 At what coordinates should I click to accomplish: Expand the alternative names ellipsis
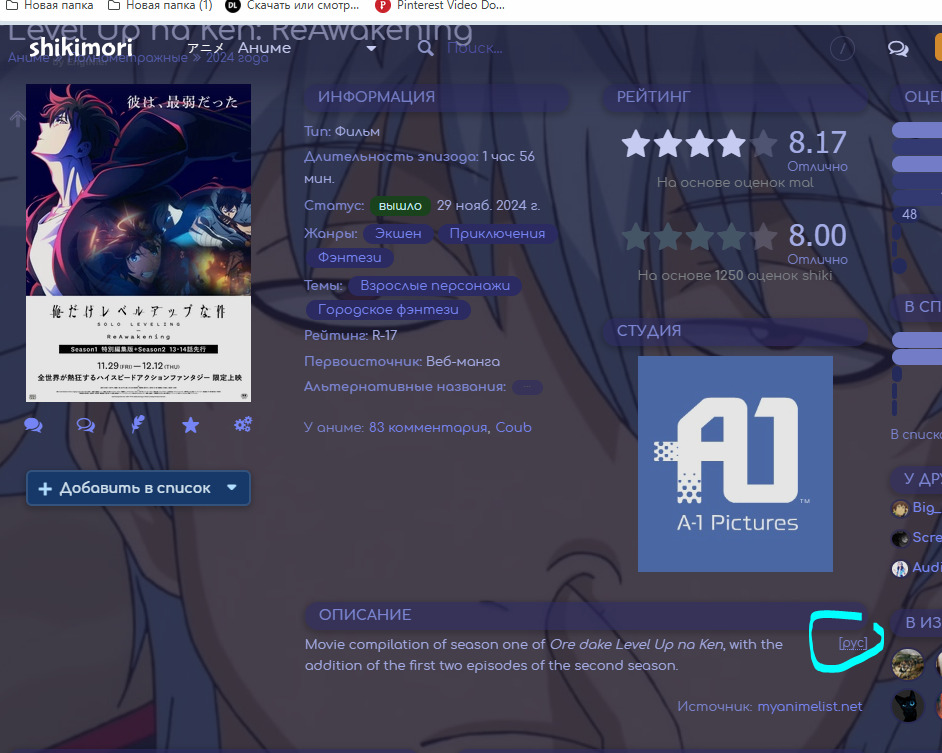tap(527, 387)
